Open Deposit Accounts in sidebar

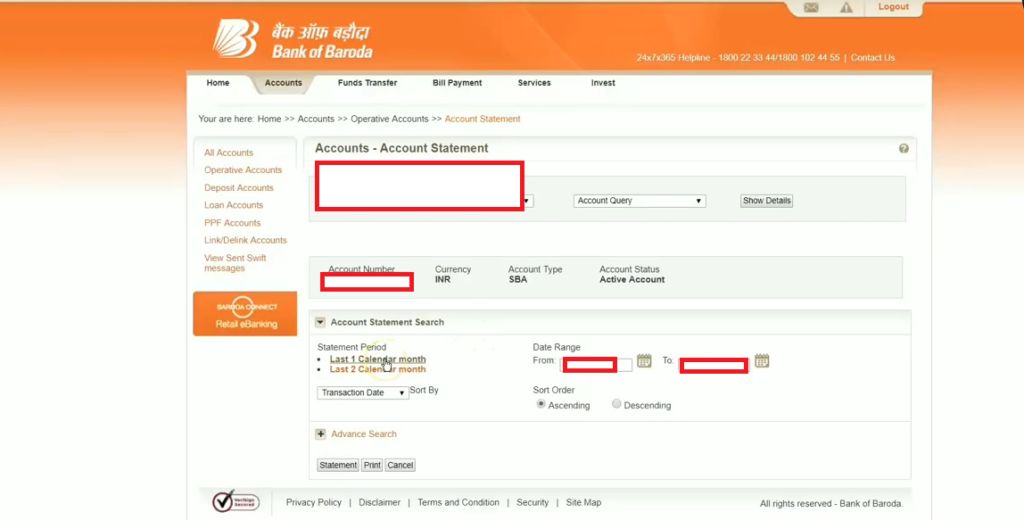(x=239, y=187)
